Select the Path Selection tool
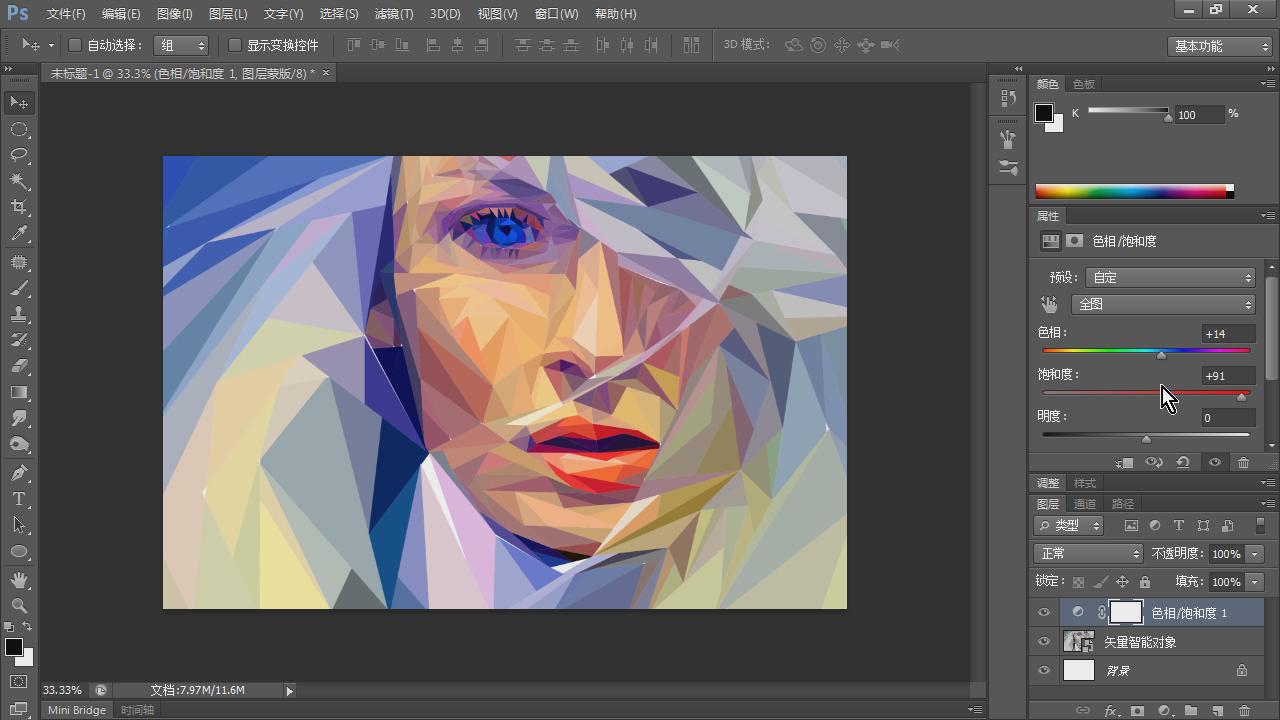 [x=19, y=524]
